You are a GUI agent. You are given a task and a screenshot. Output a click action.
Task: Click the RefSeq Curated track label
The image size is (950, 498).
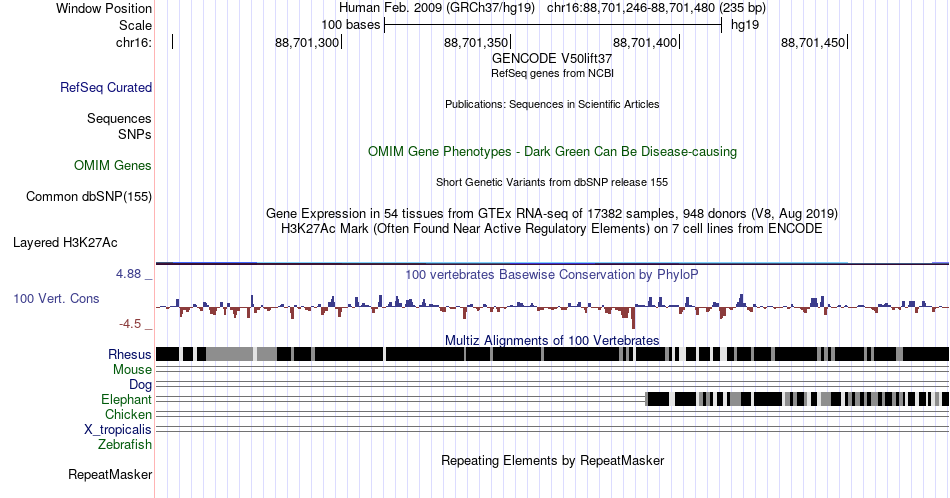coord(106,87)
